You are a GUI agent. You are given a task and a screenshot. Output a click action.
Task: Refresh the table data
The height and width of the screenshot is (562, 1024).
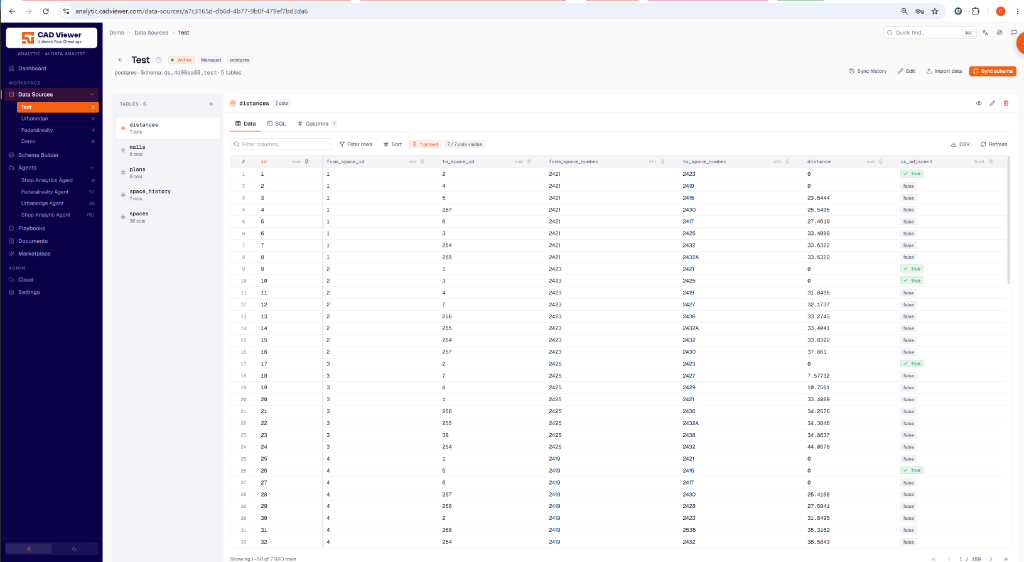[993, 144]
